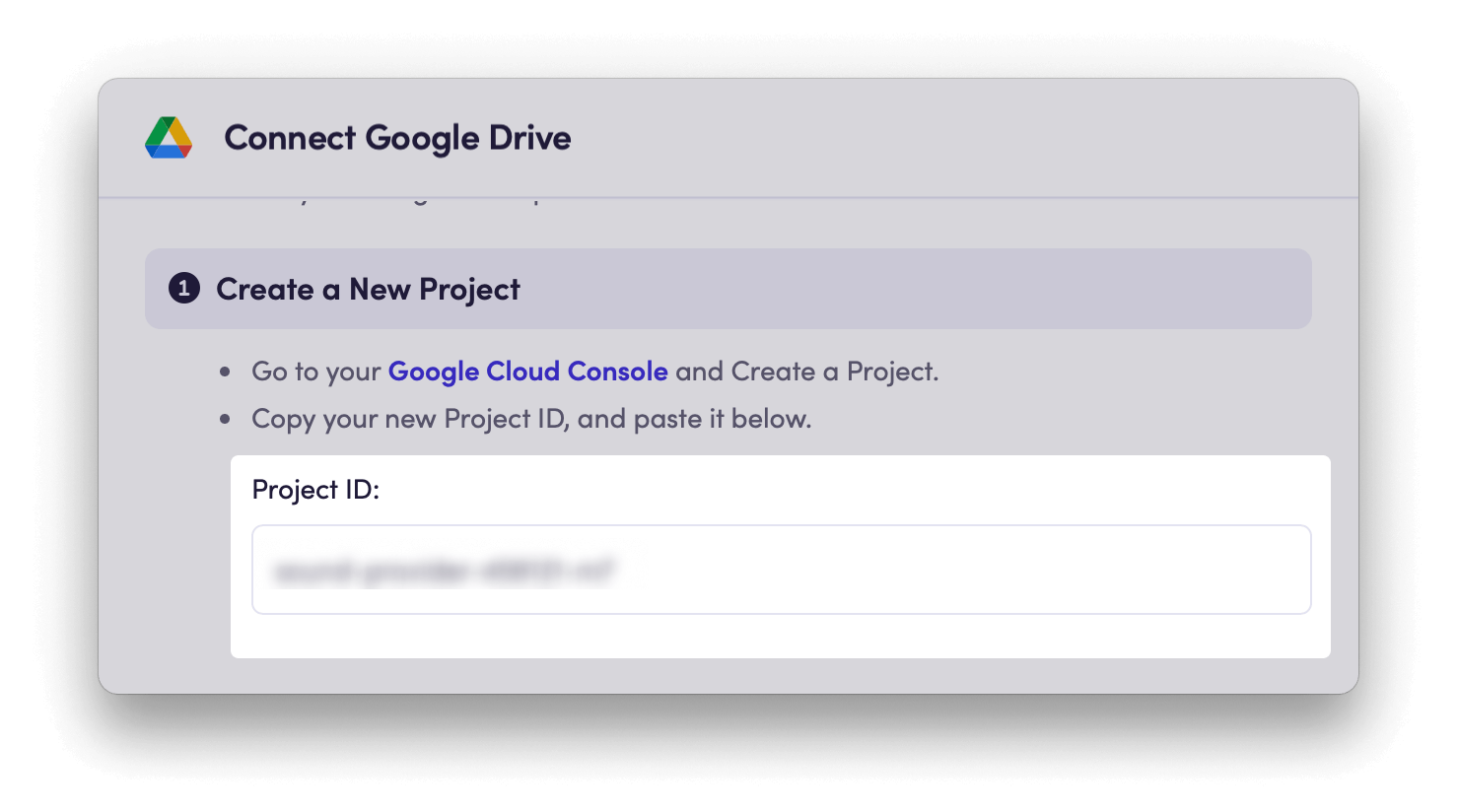Click the bullet before "Copy your new"
Viewport: 1457px width, 812px height.
pyautogui.click(x=226, y=420)
